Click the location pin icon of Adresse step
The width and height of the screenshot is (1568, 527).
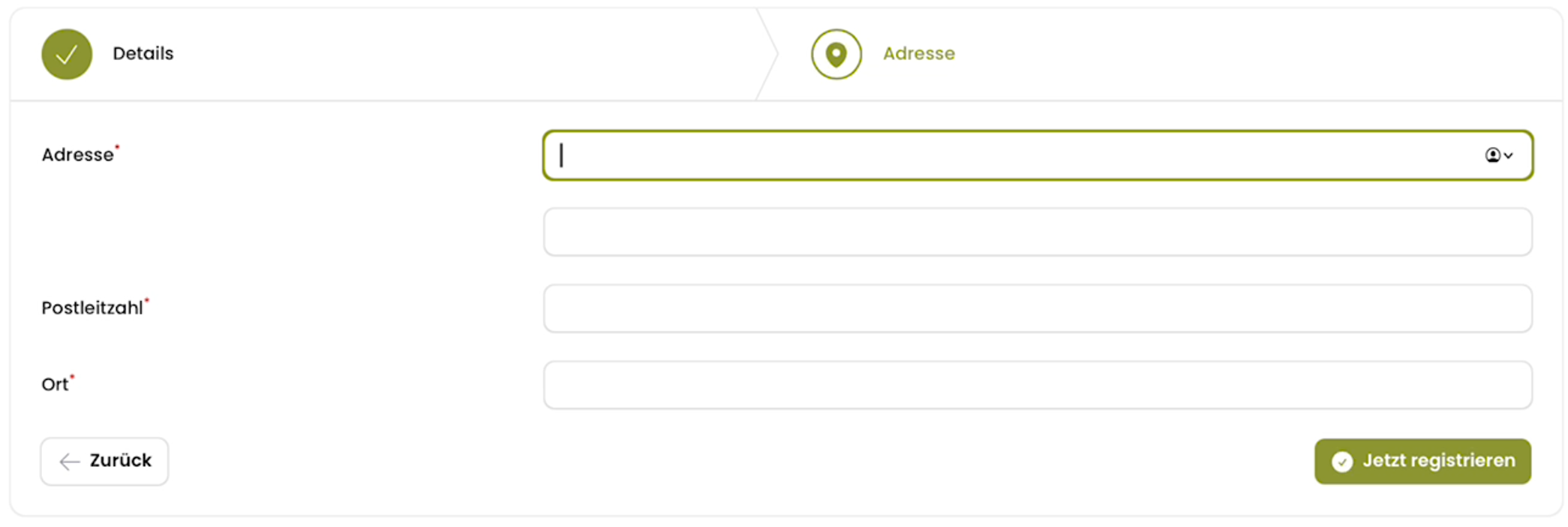(x=836, y=54)
